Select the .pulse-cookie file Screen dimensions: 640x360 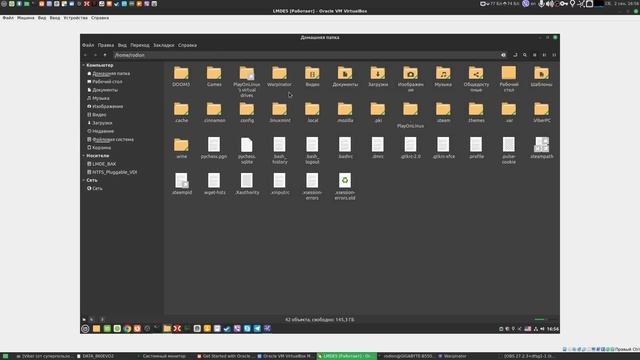(509, 151)
